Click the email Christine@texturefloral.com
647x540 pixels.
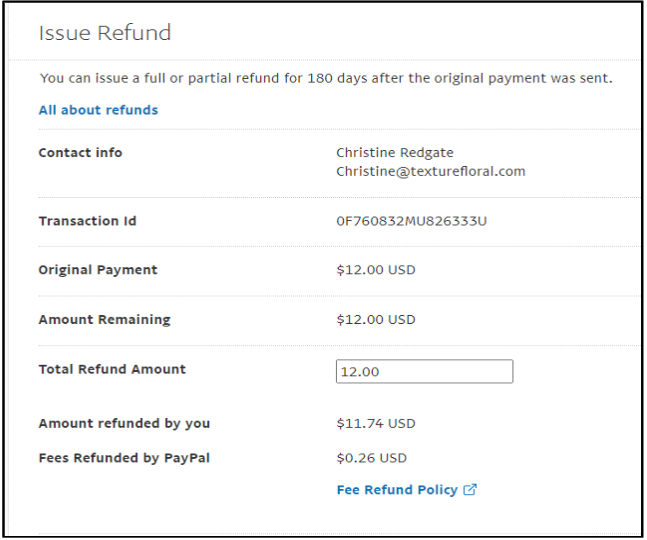[431, 171]
